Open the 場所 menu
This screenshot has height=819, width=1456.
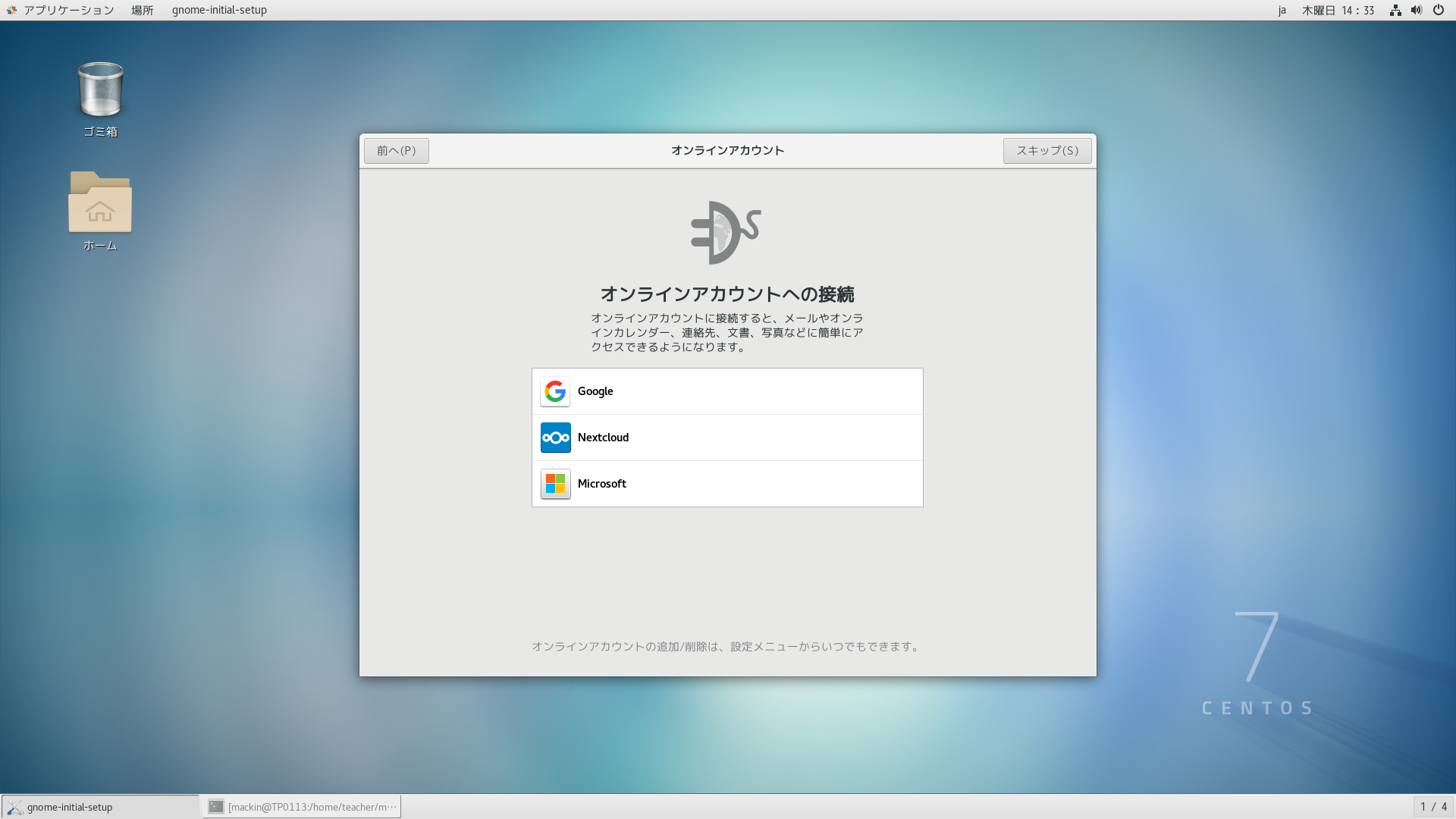(142, 10)
